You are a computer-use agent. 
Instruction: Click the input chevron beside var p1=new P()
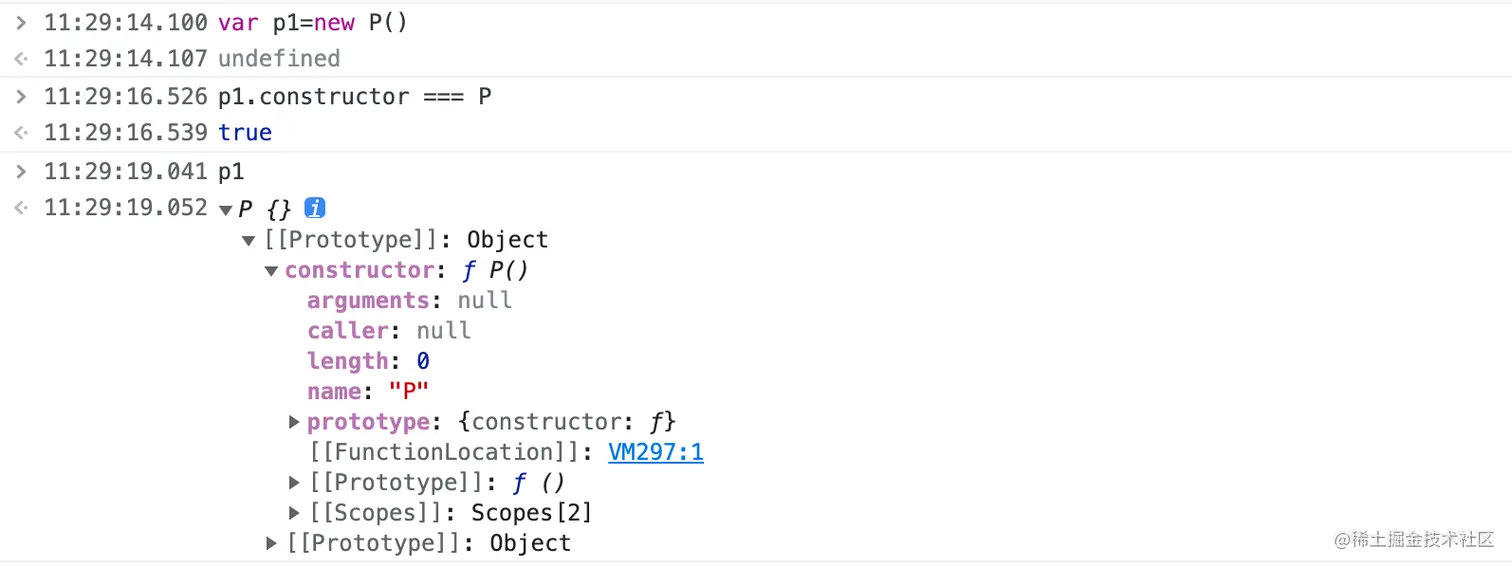(x=21, y=22)
